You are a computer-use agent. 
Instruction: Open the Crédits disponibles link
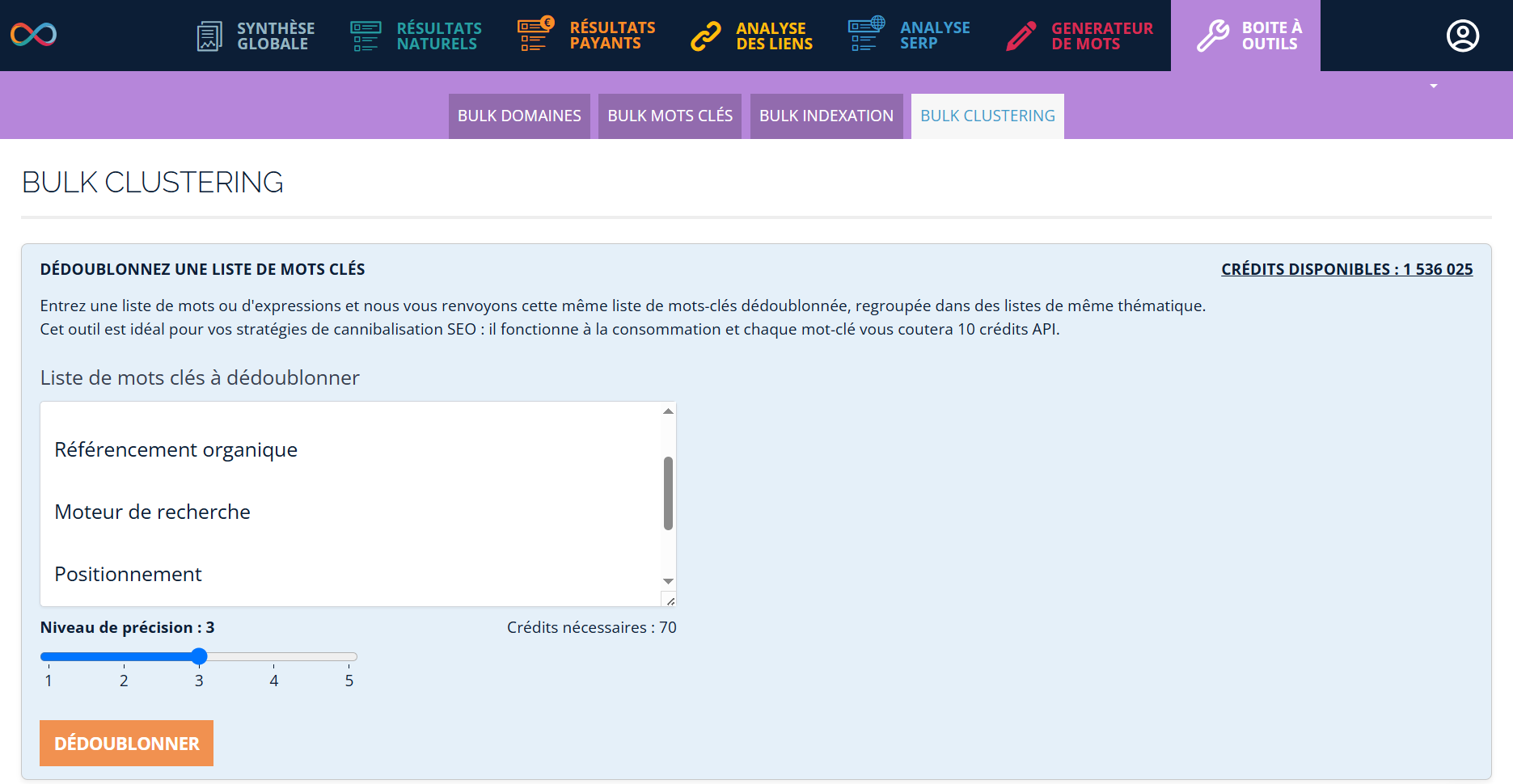pos(1346,269)
